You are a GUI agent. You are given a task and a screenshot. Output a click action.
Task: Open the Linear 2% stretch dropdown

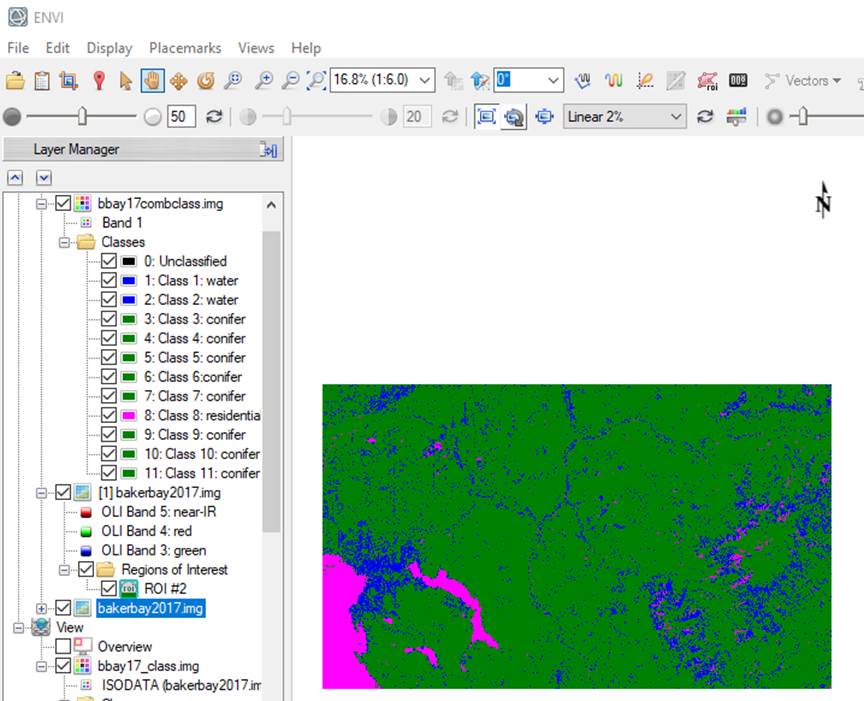(x=676, y=117)
